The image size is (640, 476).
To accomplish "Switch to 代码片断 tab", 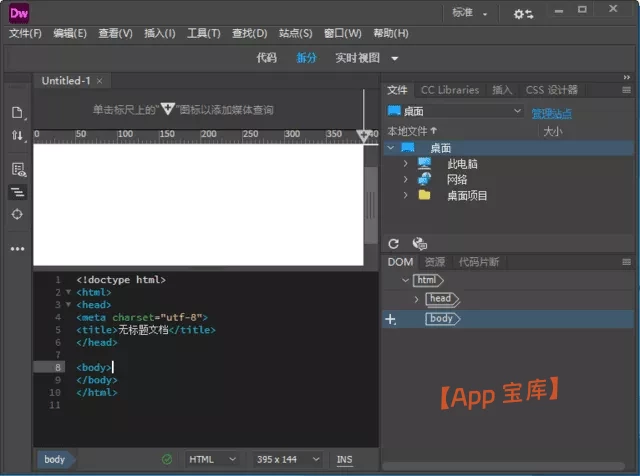I will 479,262.
